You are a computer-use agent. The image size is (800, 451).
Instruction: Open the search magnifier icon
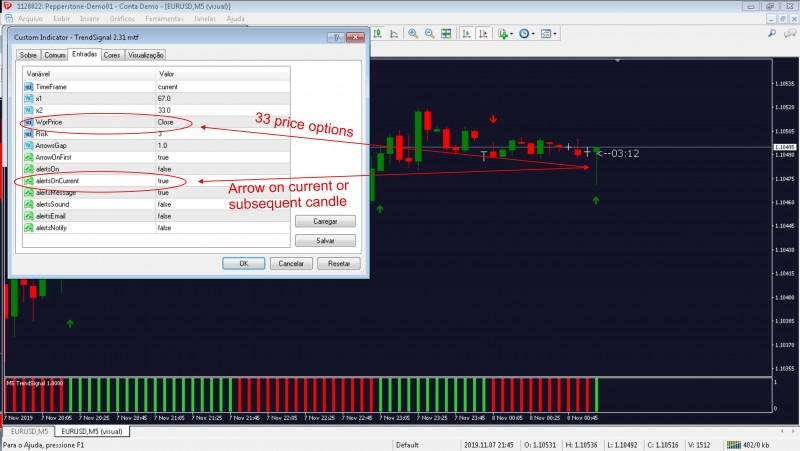click(772, 34)
